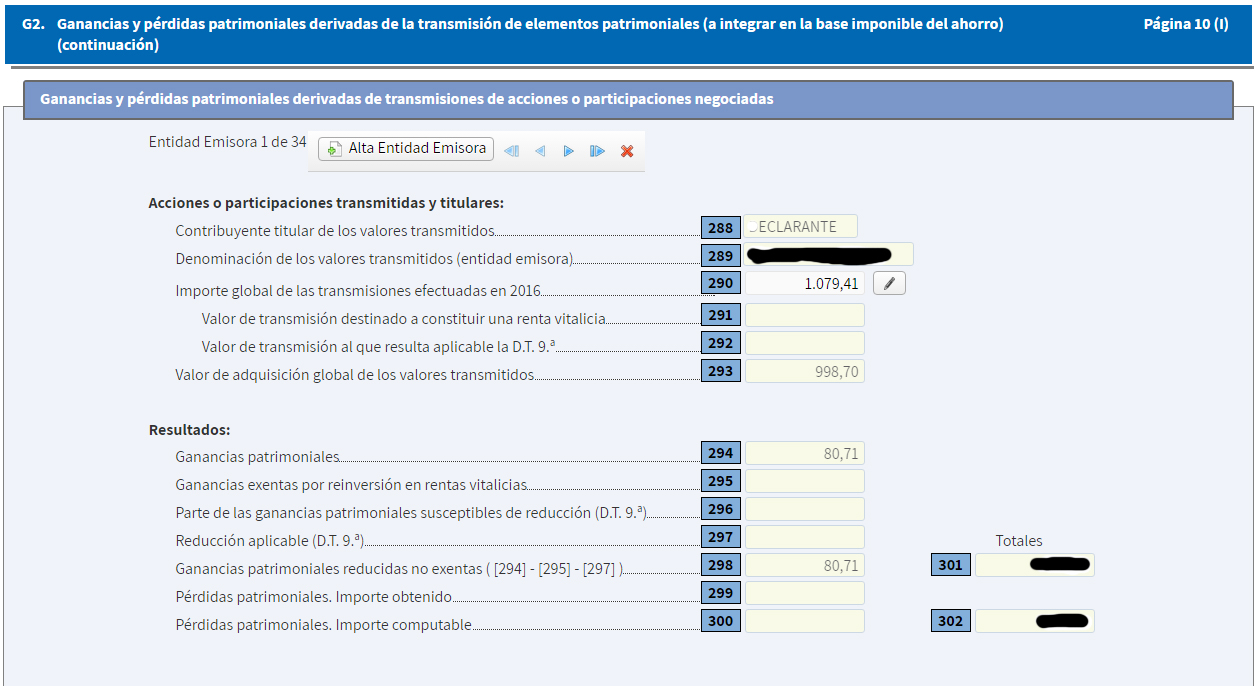The width and height of the screenshot is (1255, 686).
Task: Select field 297 reducción aplicable input
Action: coord(804,537)
